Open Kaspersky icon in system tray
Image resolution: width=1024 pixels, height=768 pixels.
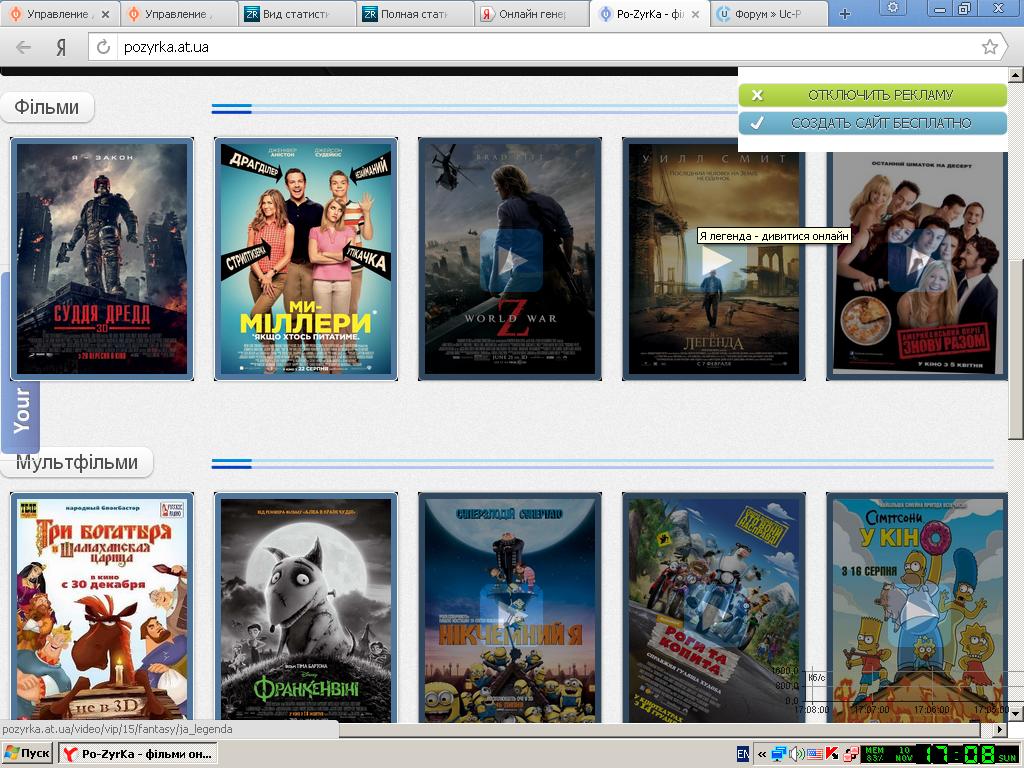832,754
